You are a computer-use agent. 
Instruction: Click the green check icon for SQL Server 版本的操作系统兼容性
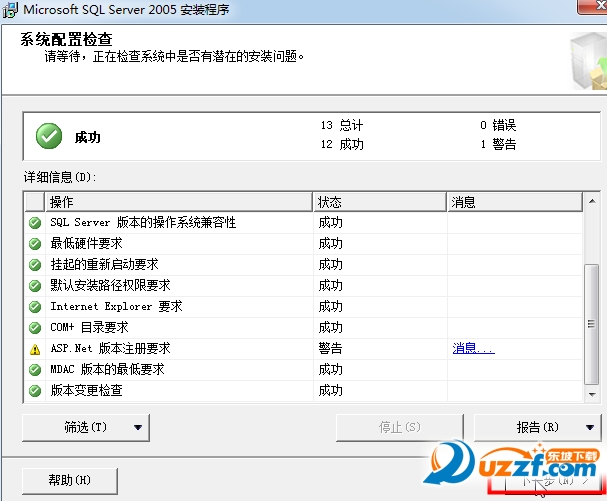[x=35, y=223]
